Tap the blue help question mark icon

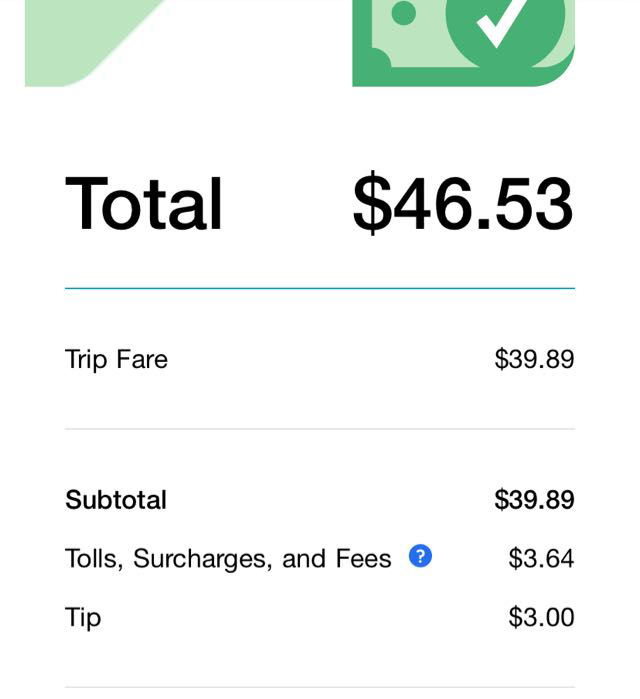pos(420,556)
